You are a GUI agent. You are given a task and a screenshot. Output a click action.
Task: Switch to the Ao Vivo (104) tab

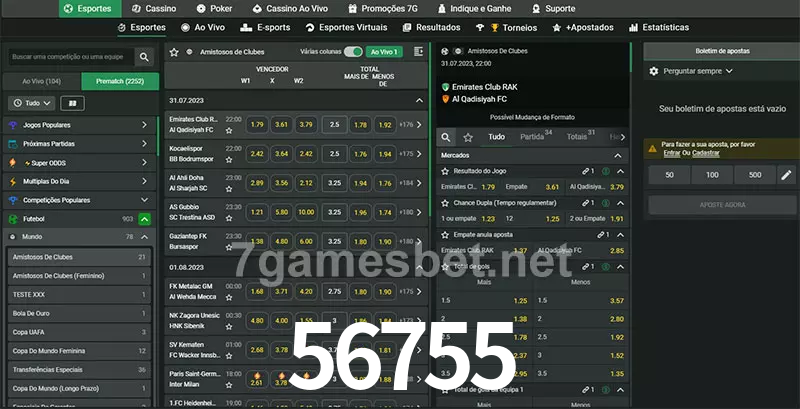(41, 81)
